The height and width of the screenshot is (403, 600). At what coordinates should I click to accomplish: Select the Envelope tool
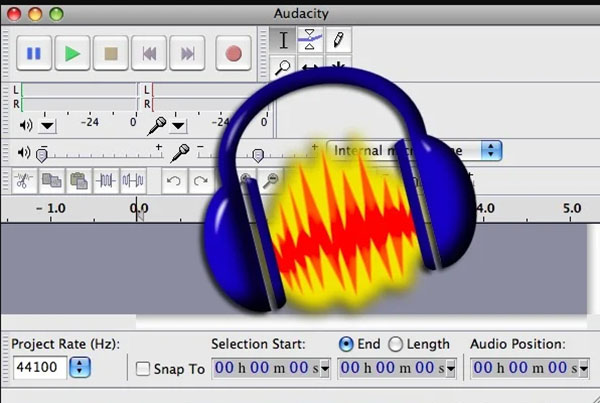pyautogui.click(x=310, y=39)
